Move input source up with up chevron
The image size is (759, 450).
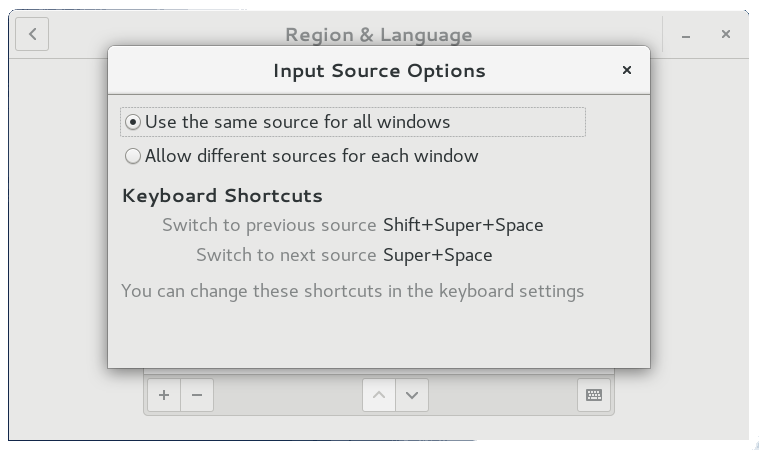coord(378,395)
